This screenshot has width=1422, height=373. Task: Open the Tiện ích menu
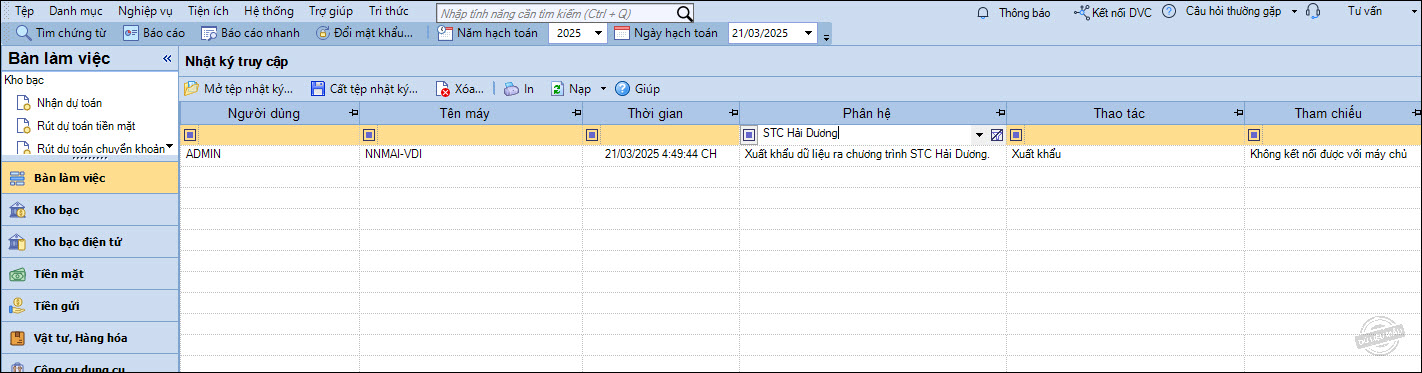tap(208, 11)
